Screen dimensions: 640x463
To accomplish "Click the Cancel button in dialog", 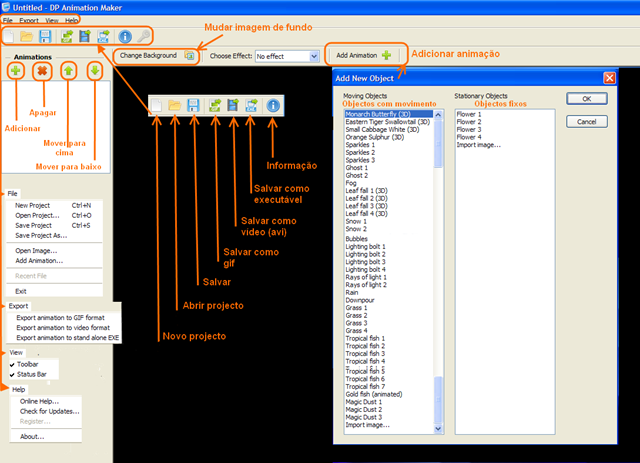I will coord(587,122).
